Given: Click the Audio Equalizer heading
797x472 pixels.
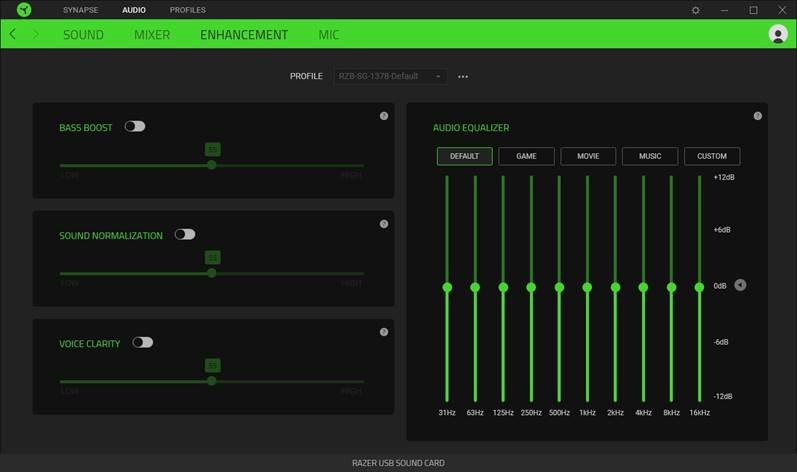Looking at the screenshot, I should (471, 128).
